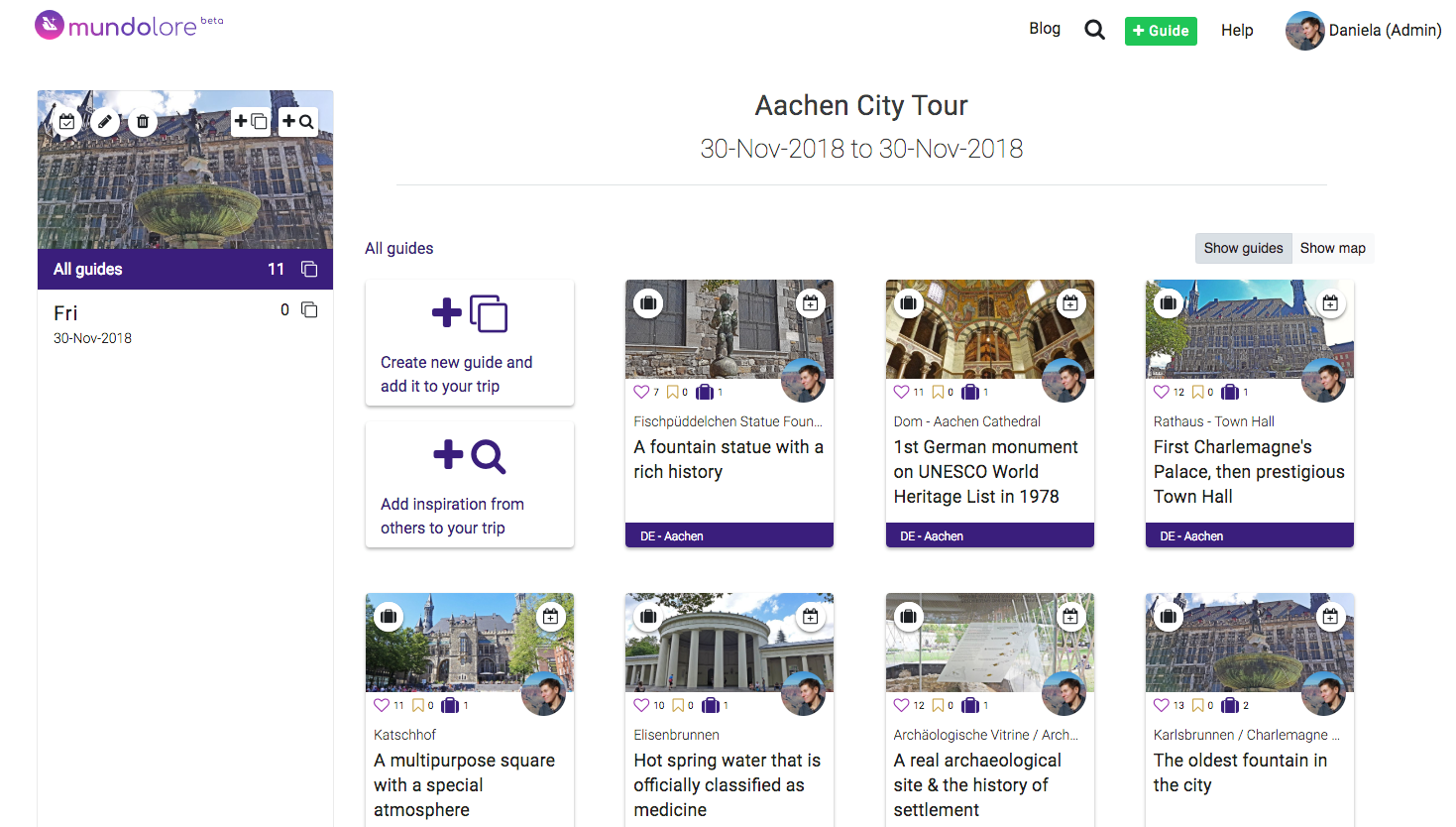Switch to Show guides view
Image resolution: width=1456 pixels, height=827 pixels.
1243,248
